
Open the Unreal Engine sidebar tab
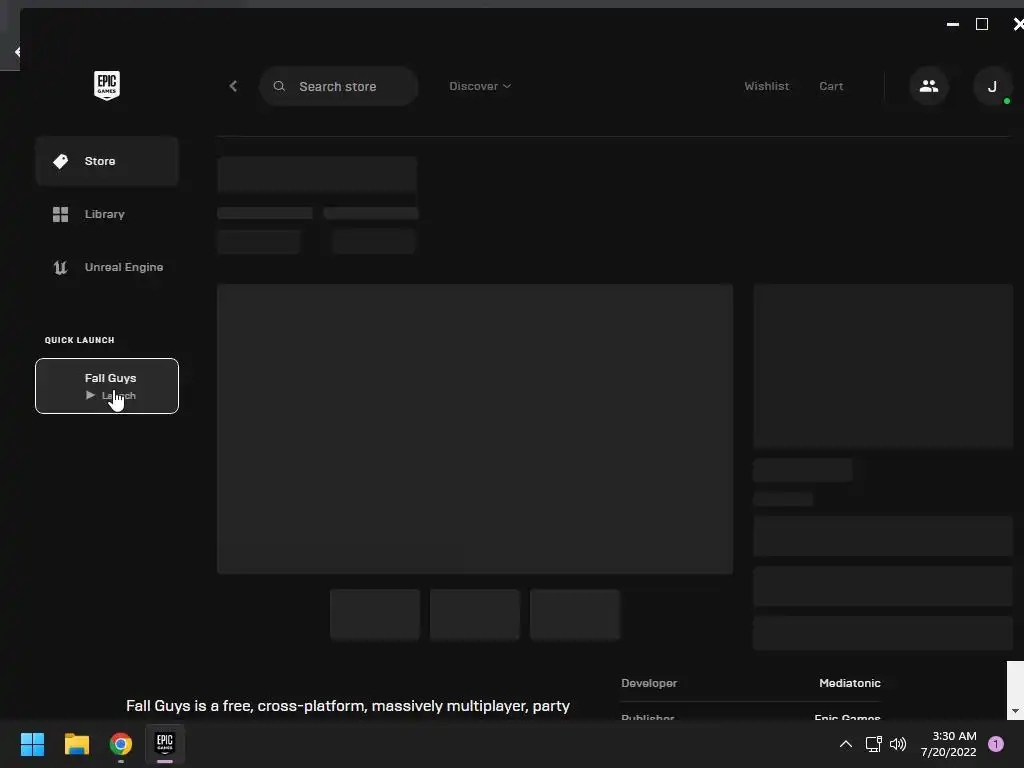pyautogui.click(x=107, y=267)
